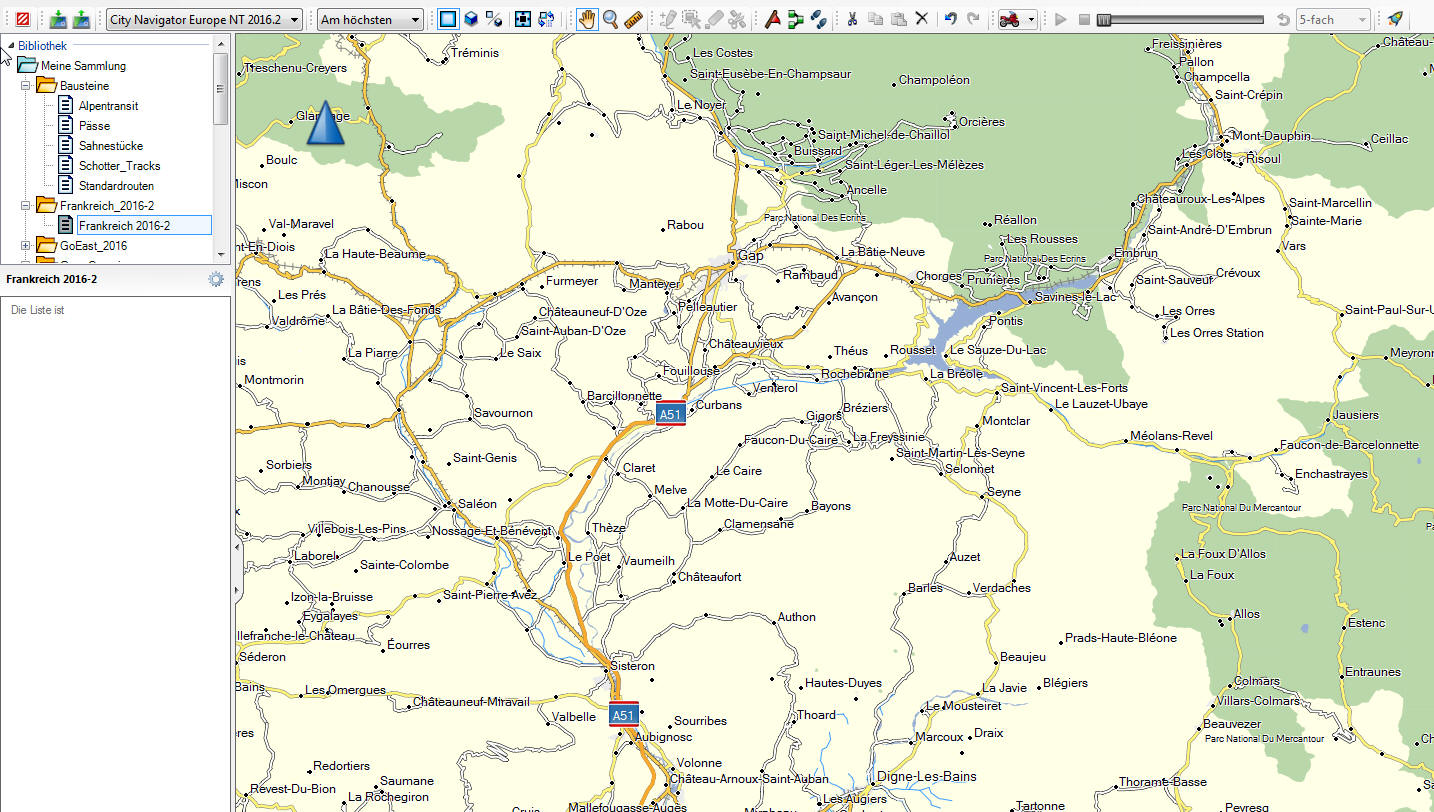Expand the GoEast_2016 folder
Viewport: 1434px width, 812px height.
(27, 246)
